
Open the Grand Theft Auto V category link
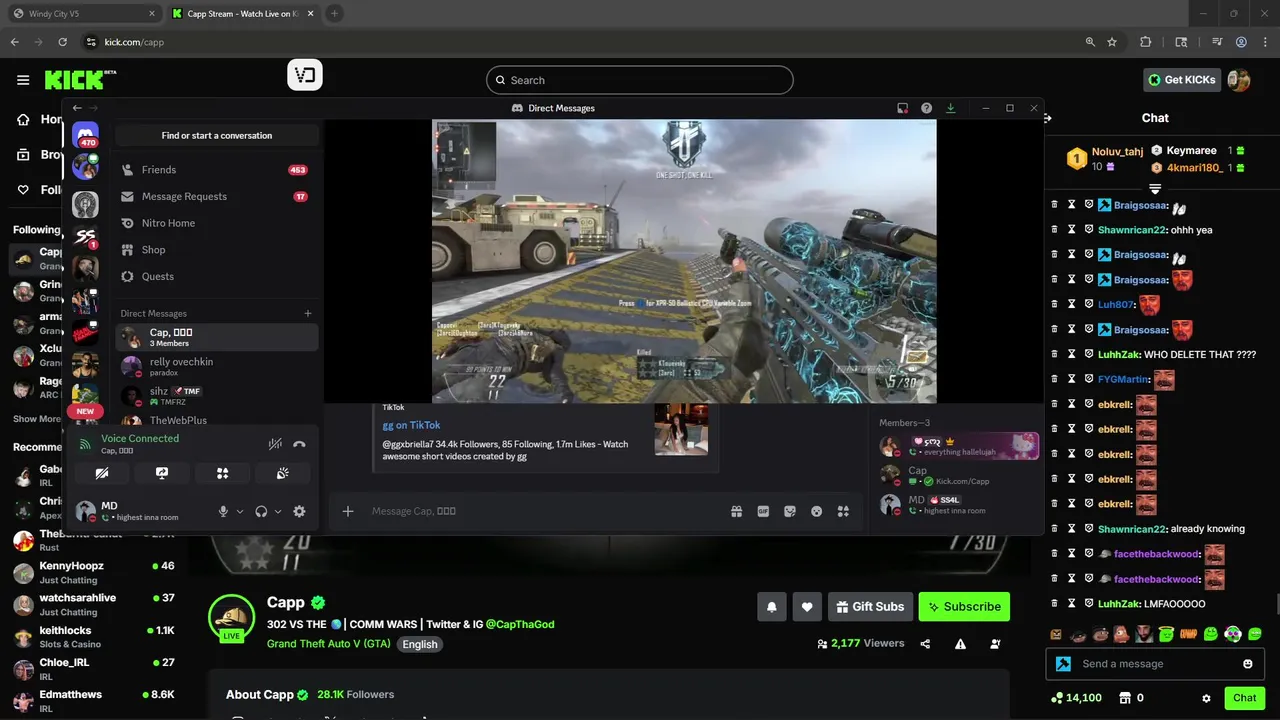pyautogui.click(x=329, y=643)
